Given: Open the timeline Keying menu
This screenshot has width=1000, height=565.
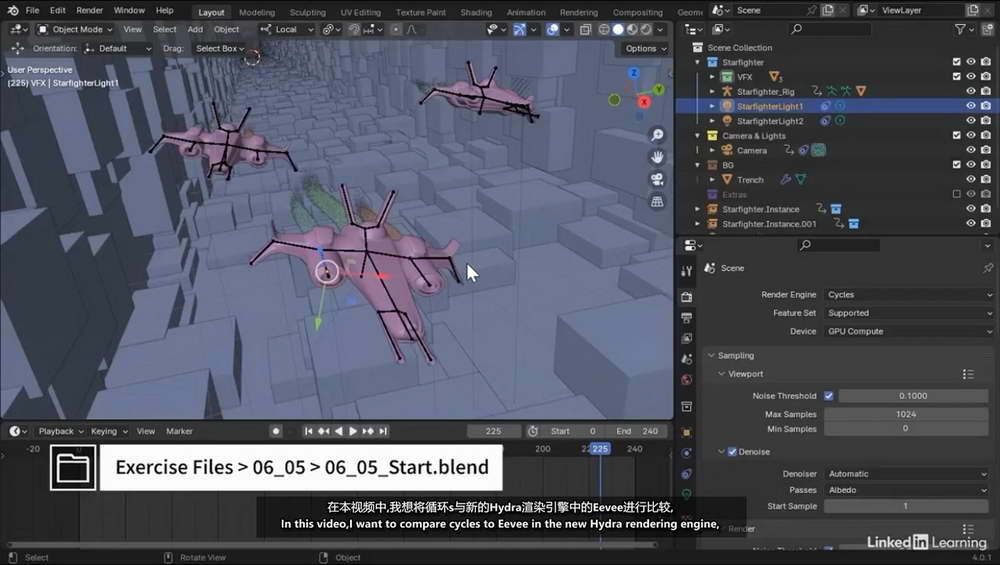Looking at the screenshot, I should pos(108,431).
